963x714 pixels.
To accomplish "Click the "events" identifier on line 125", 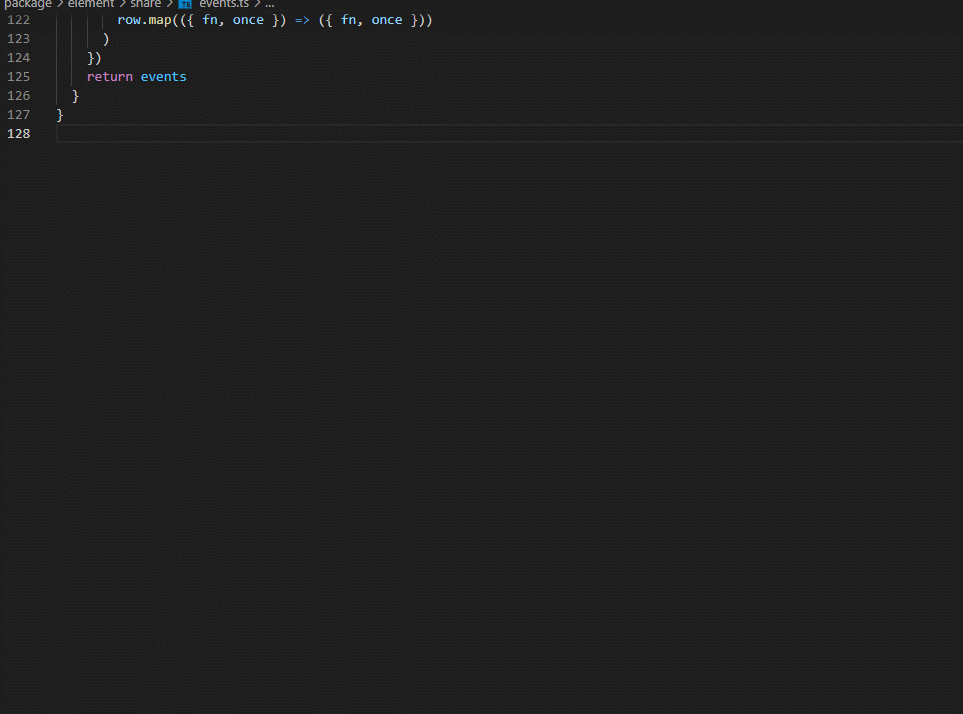I will [x=163, y=76].
